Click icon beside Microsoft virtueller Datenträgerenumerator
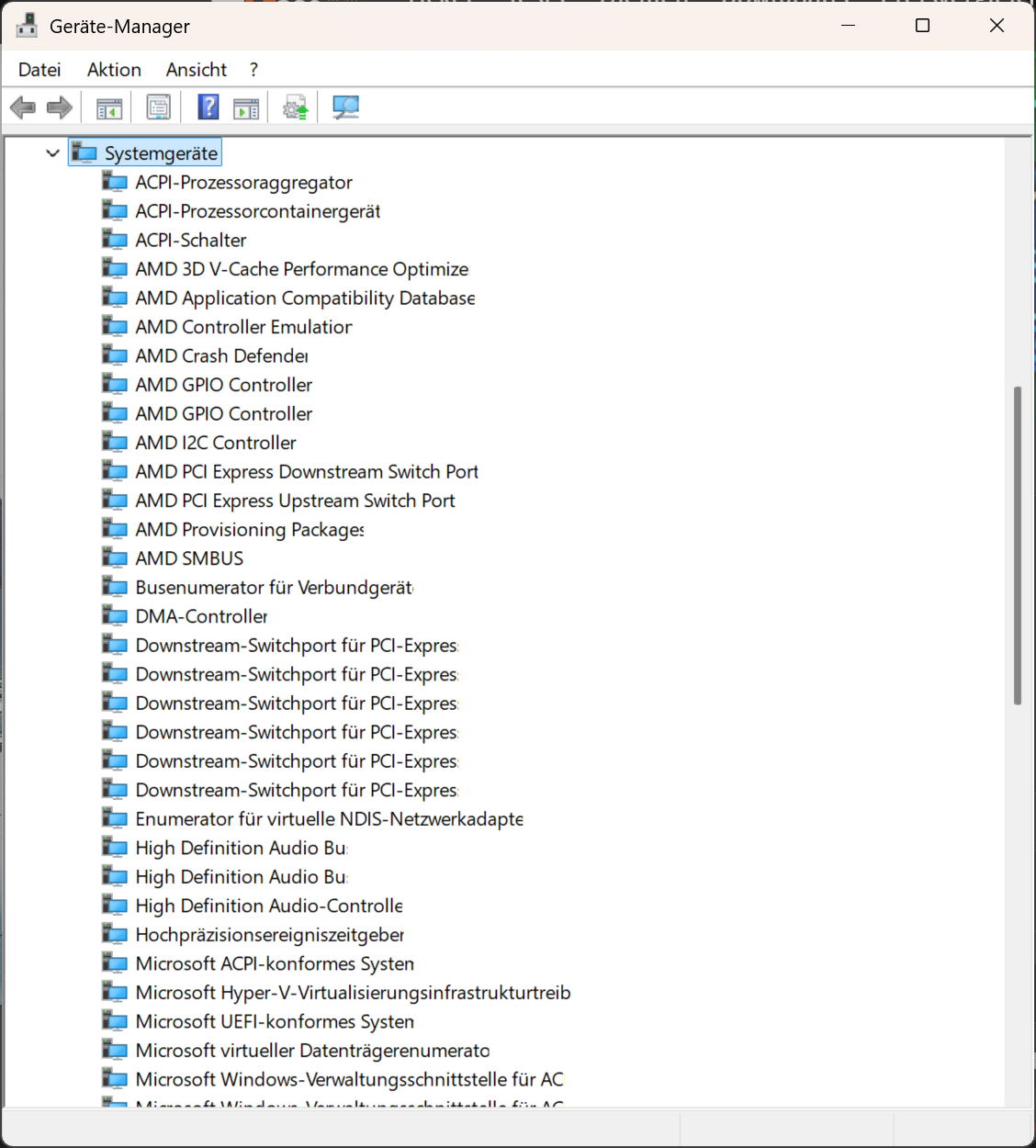The height and width of the screenshot is (1148, 1036). [115, 1051]
